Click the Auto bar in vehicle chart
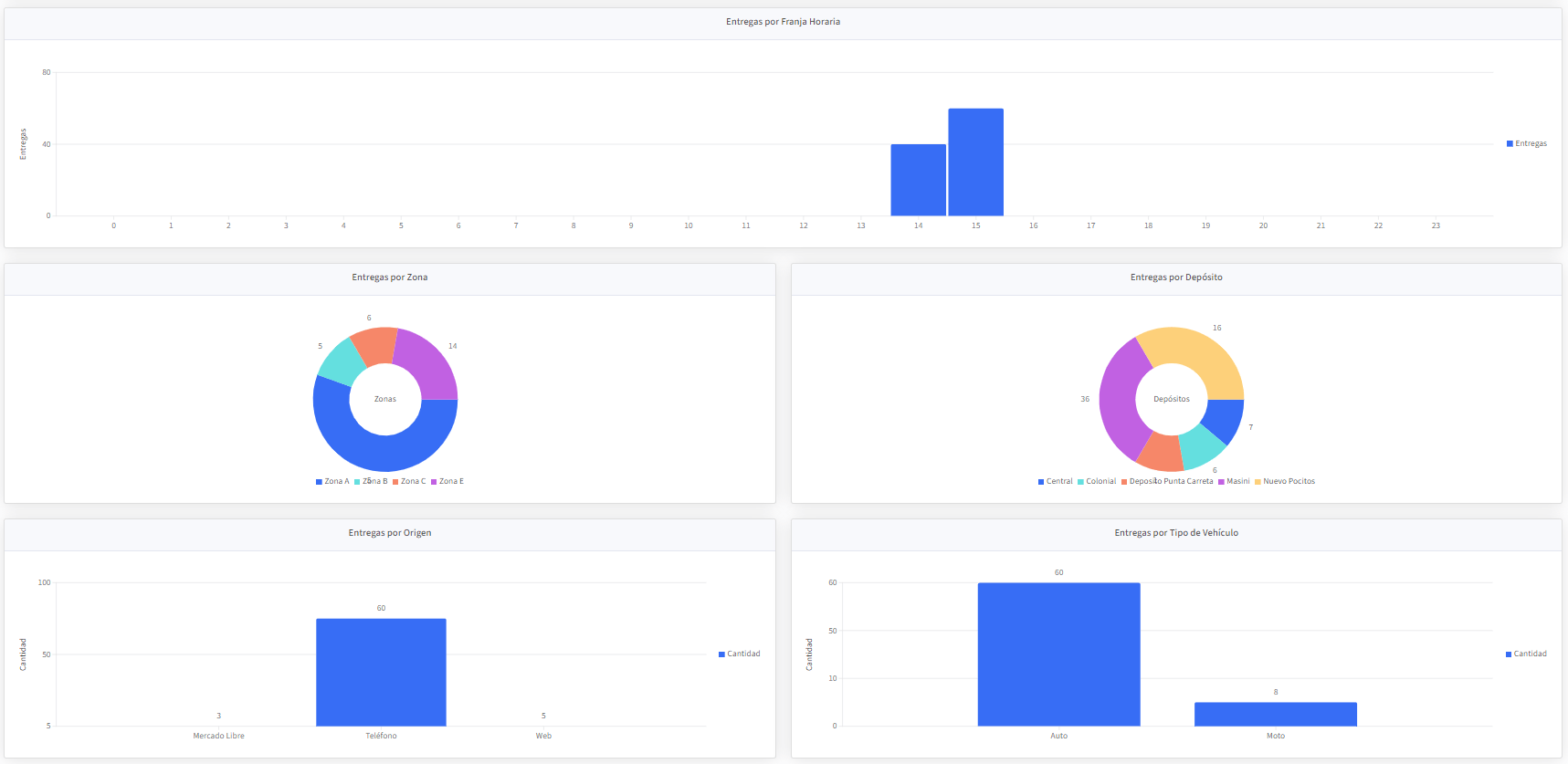1568x764 pixels. (x=1058, y=654)
